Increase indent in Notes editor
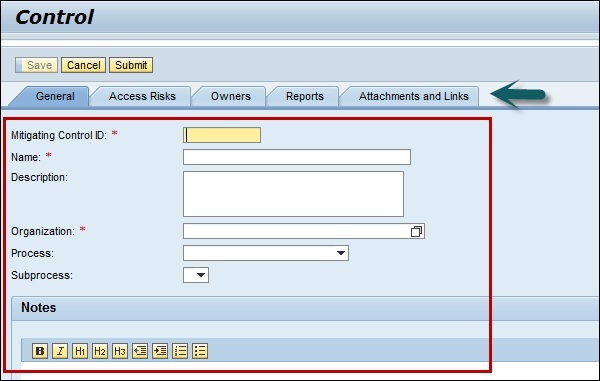The image size is (600, 381). (x=160, y=351)
